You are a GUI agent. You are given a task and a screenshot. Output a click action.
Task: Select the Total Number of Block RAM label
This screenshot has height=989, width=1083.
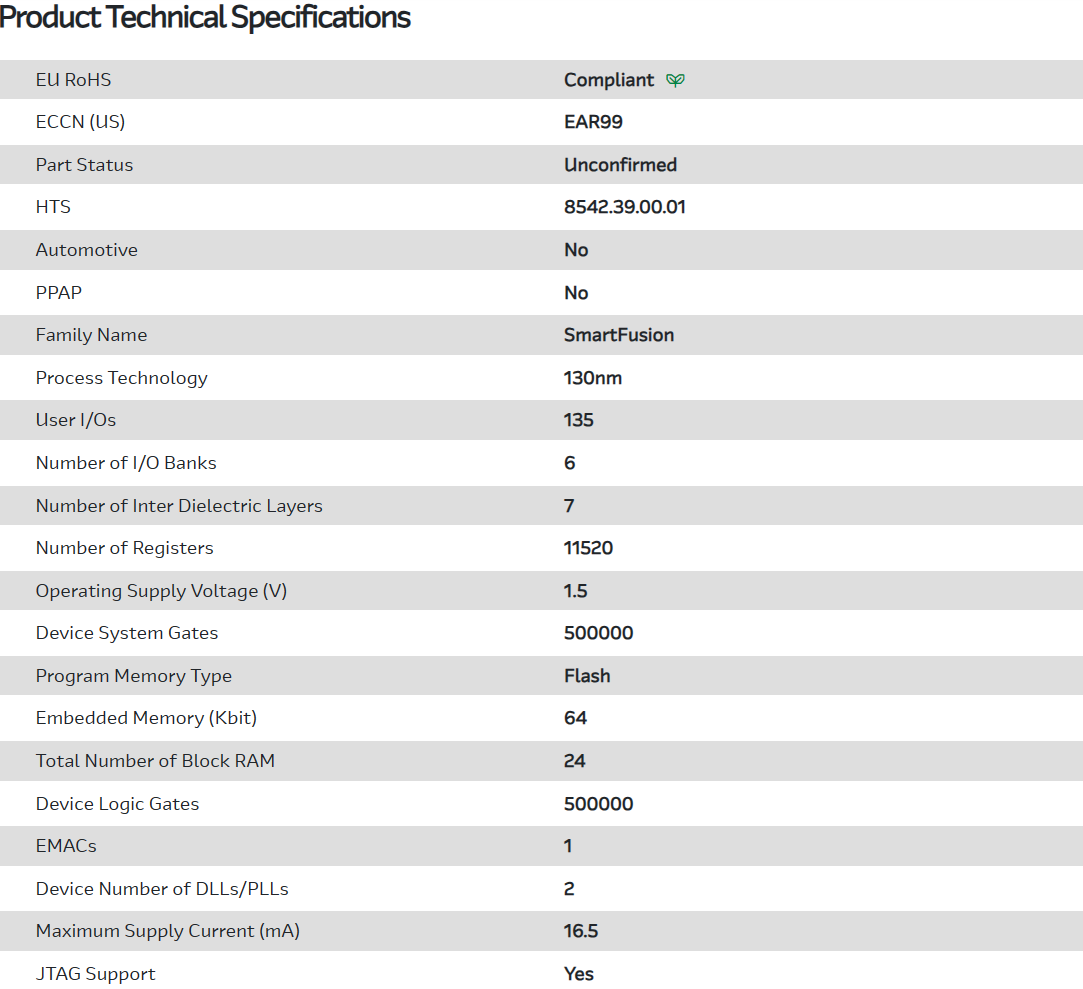click(x=155, y=761)
